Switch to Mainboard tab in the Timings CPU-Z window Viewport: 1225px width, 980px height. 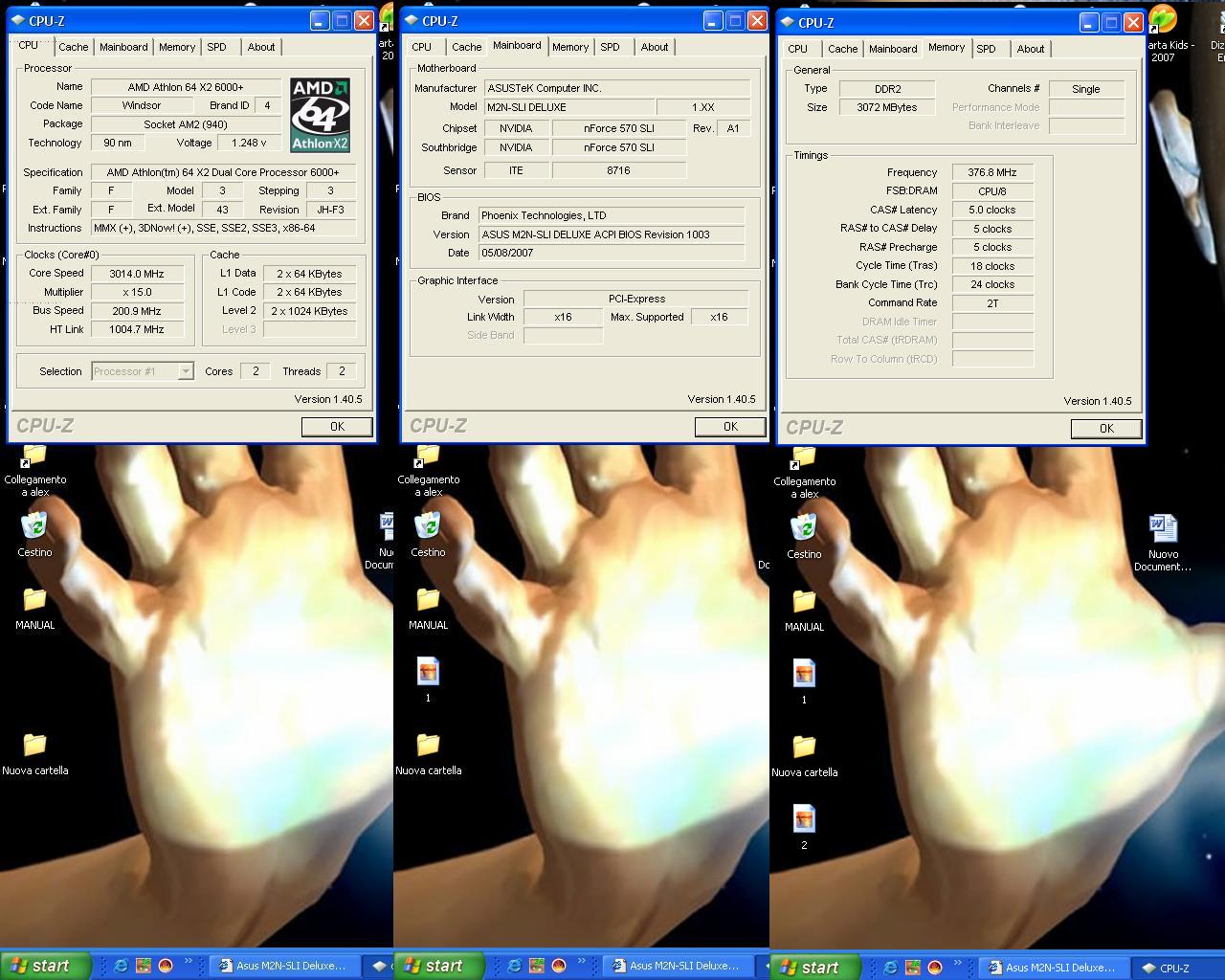[893, 49]
